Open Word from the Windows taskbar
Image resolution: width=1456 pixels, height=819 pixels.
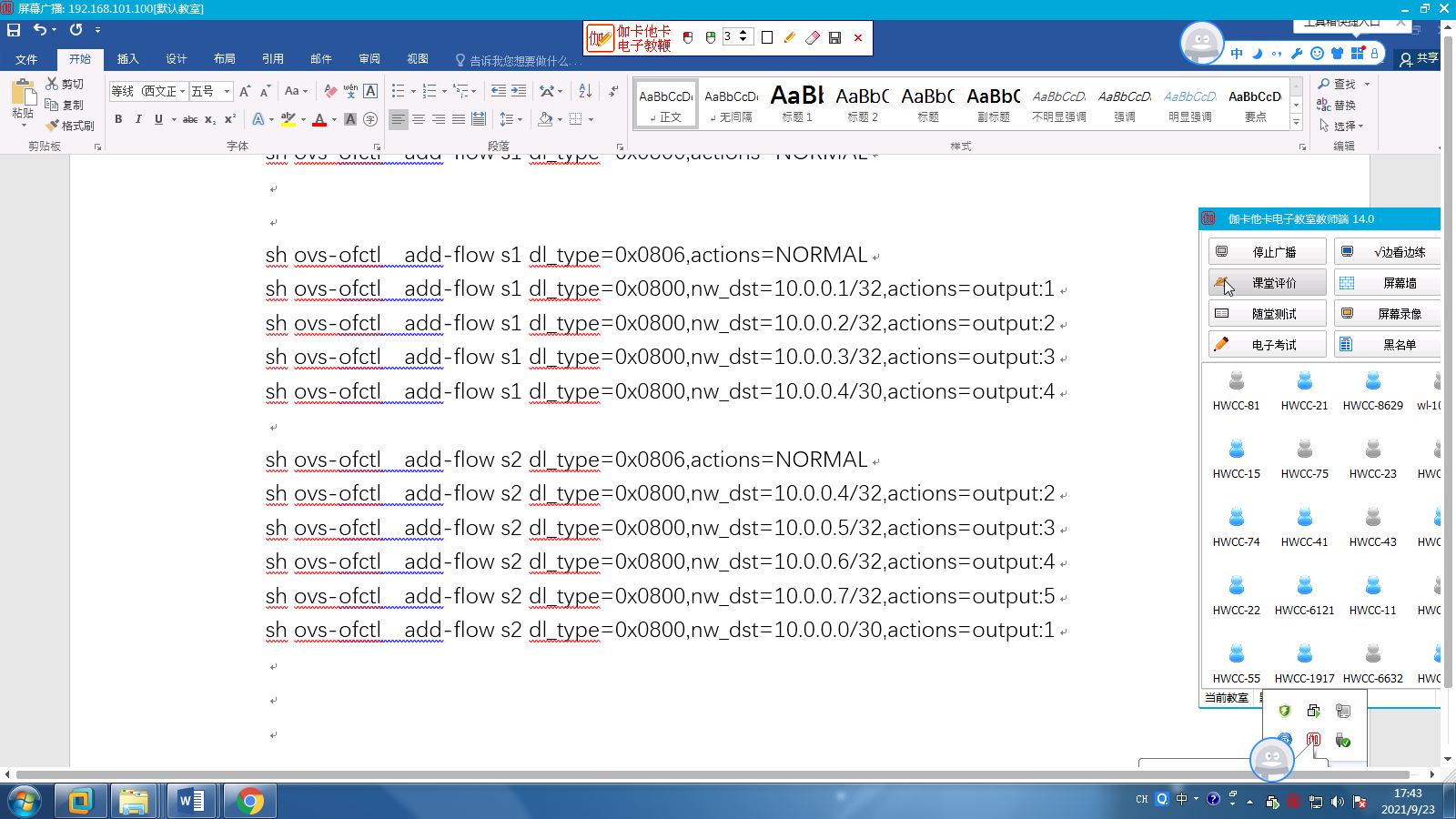point(191,801)
